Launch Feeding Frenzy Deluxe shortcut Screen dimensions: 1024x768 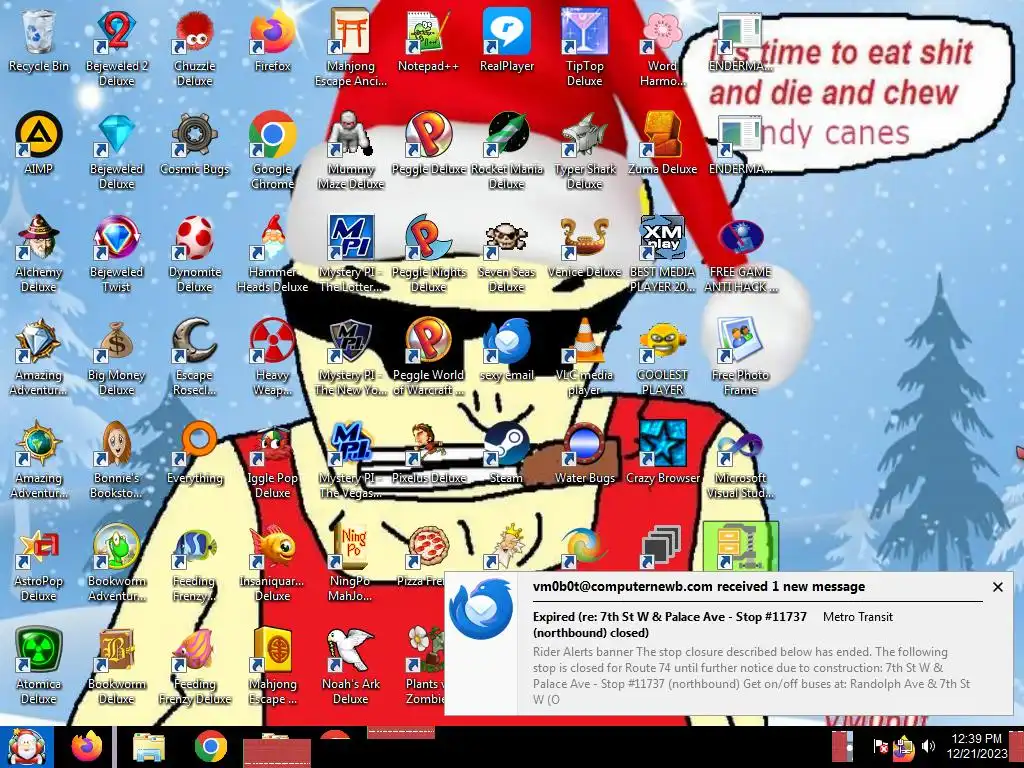coord(195,666)
